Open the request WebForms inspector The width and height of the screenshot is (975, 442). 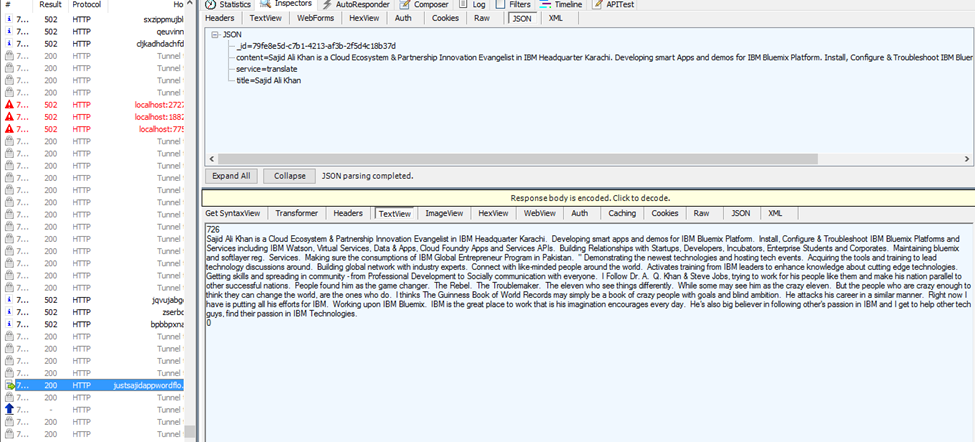316,18
